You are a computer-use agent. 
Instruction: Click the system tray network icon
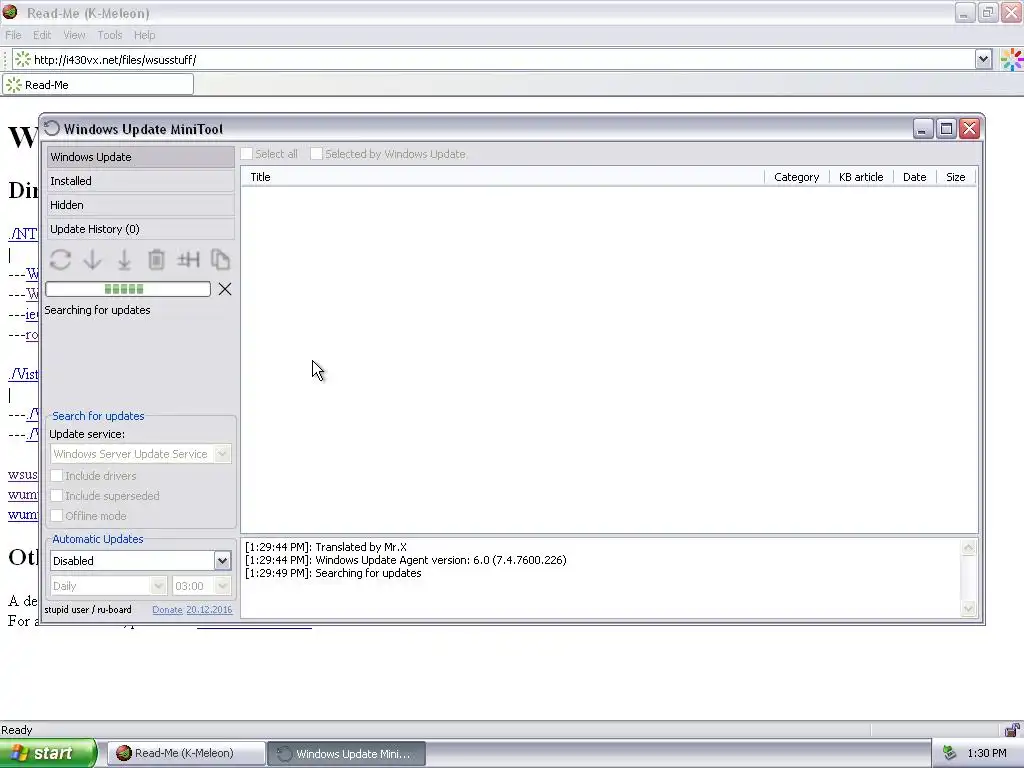950,753
